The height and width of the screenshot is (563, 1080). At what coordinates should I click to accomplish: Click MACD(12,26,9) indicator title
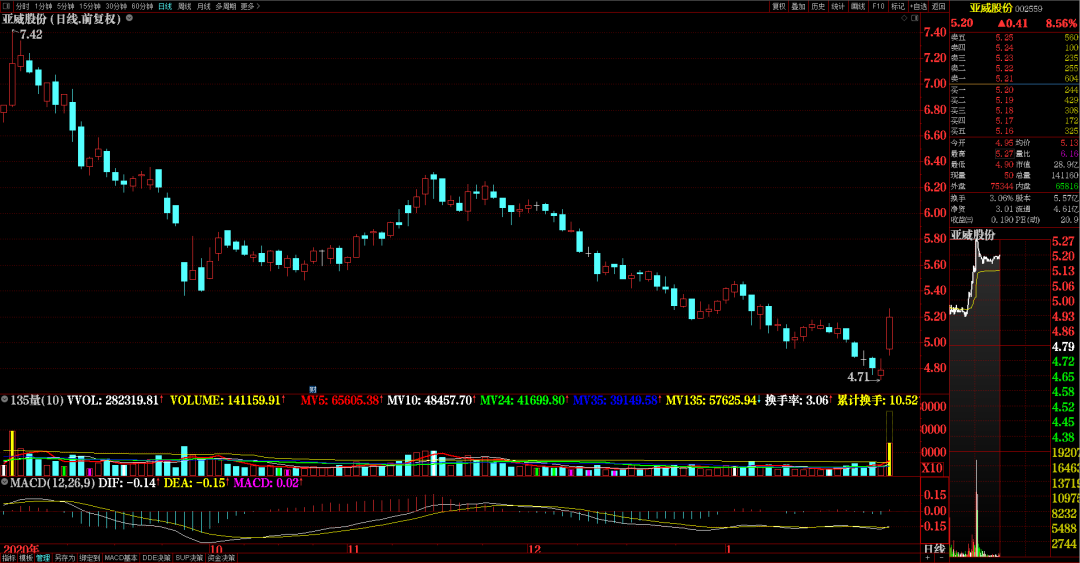tap(52, 483)
